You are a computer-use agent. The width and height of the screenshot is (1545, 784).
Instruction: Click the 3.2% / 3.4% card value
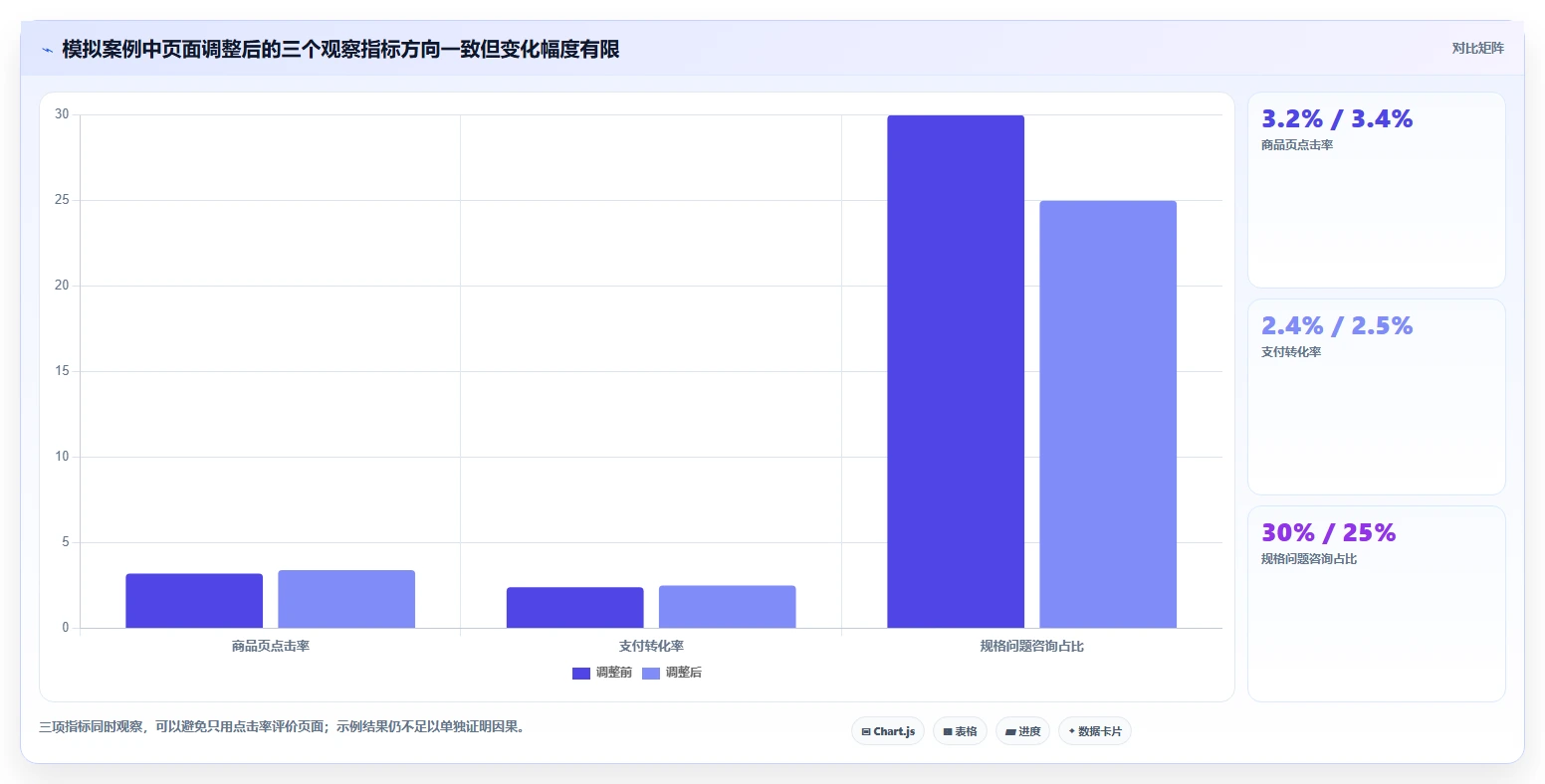pos(1337,119)
